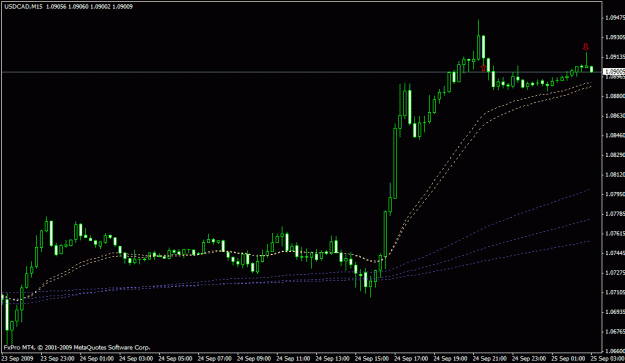Click the 24 Sep 11:00 time label
The width and height of the screenshot is (625, 363).
point(293,359)
